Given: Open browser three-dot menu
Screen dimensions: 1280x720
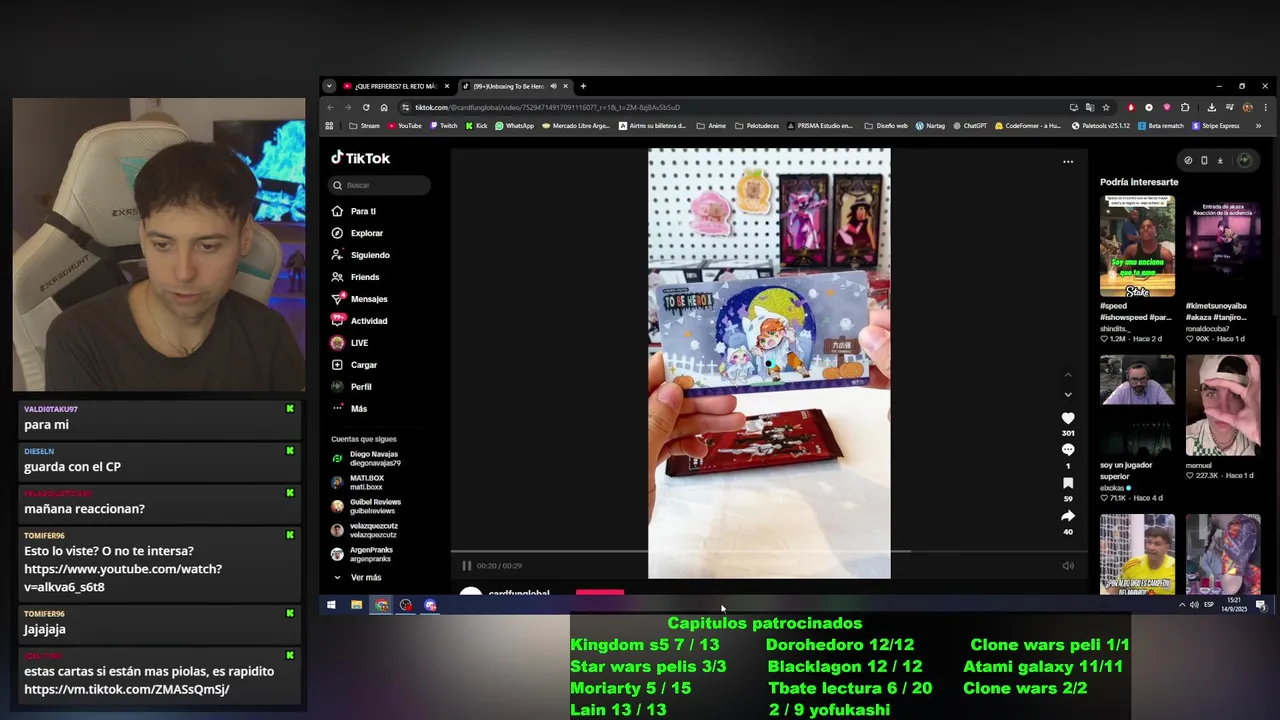Looking at the screenshot, I should [x=1264, y=107].
